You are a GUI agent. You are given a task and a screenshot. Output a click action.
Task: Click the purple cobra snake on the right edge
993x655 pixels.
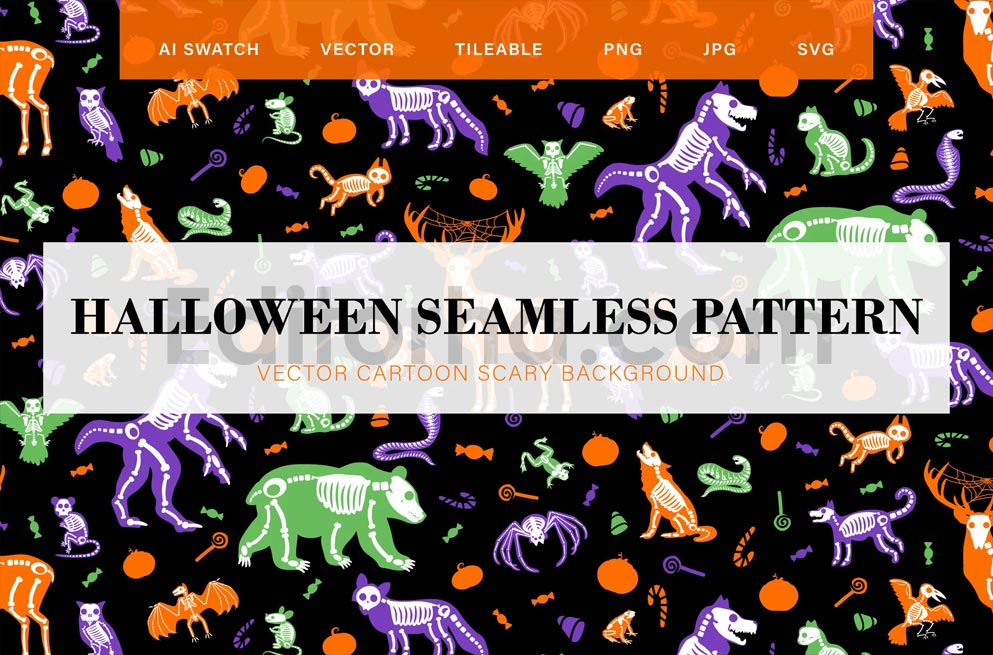(930, 170)
